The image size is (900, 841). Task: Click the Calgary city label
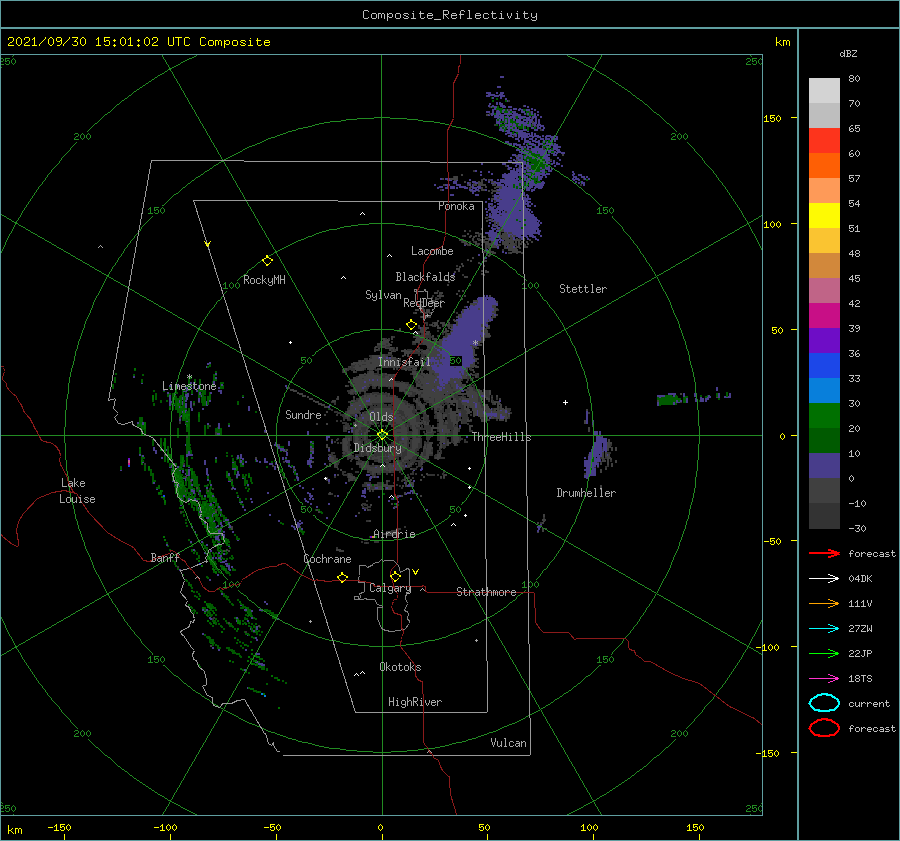pos(390,588)
